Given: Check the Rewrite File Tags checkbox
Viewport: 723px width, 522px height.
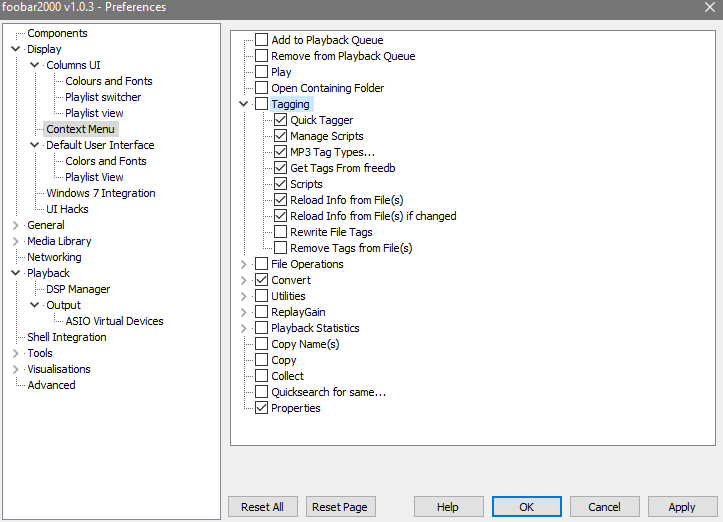Looking at the screenshot, I should [x=281, y=232].
